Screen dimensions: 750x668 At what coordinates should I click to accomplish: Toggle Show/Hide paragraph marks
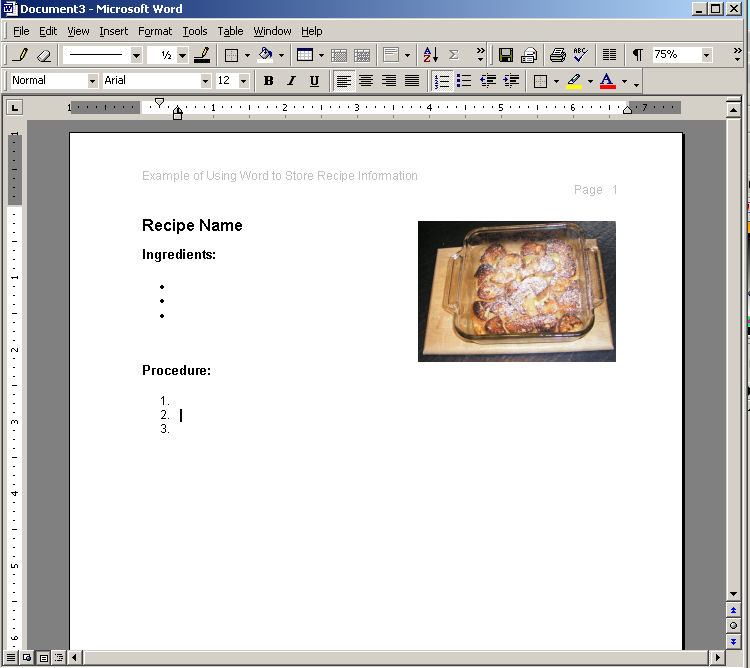637,55
